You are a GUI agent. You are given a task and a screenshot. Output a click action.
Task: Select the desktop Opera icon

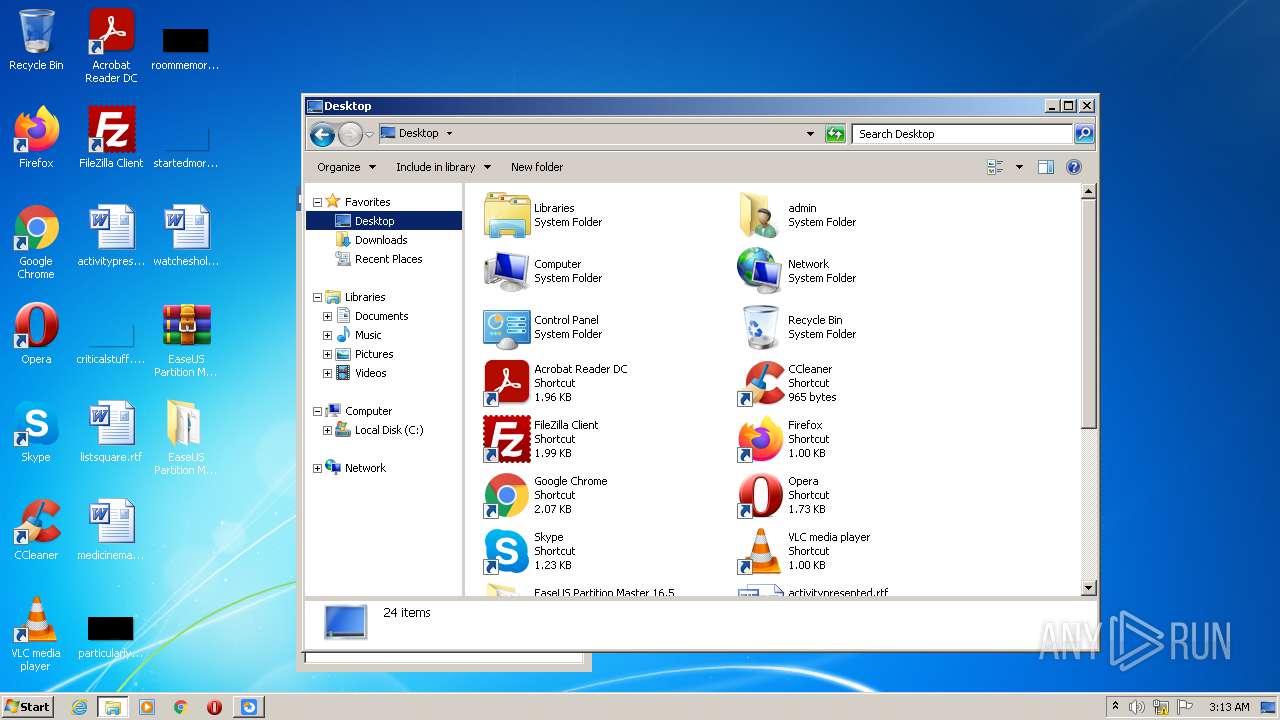pos(36,334)
